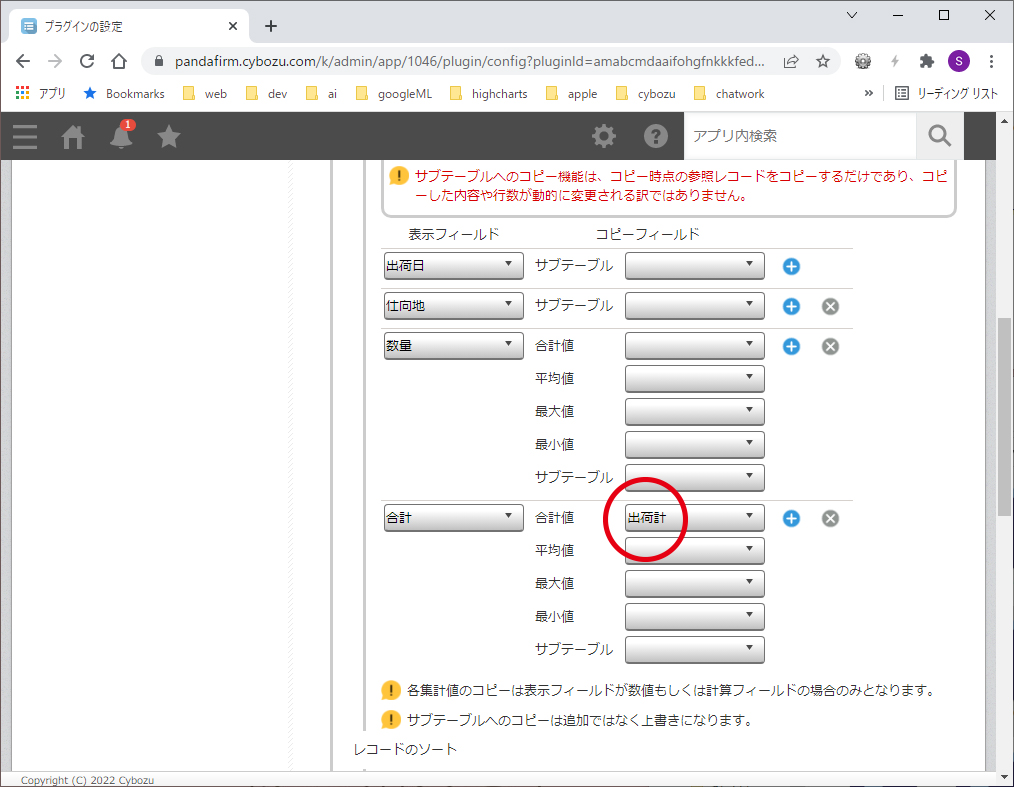Open サブテーブル dropdown in 仕向地 row
Screen dimensions: 1014x787
coord(695,306)
